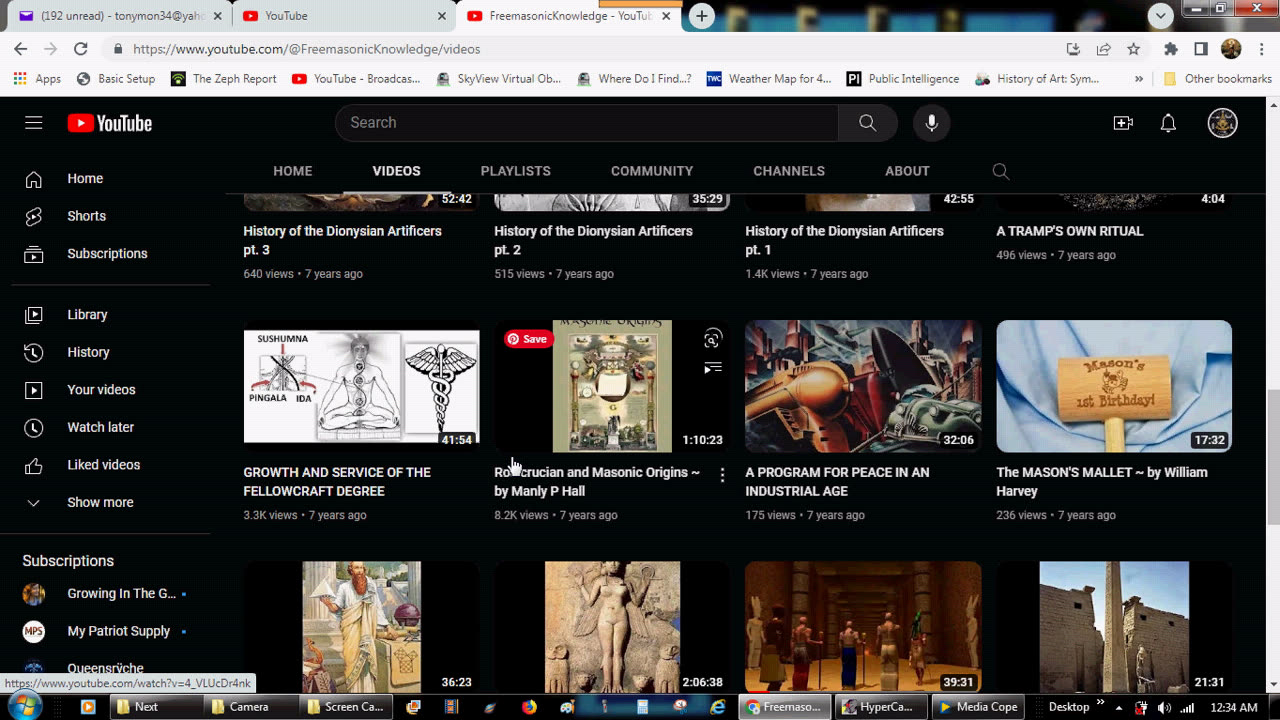Open the 2:06:38 relief carving video thumbnail
The height and width of the screenshot is (720, 1280).
612,627
